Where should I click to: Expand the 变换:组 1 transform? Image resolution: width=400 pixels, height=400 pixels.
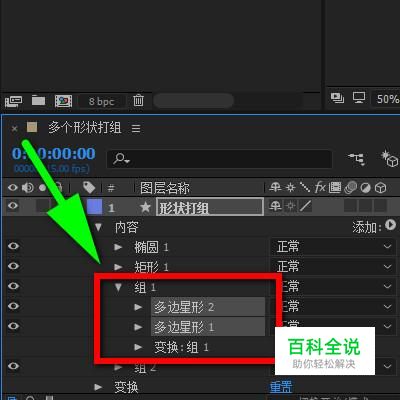click(x=138, y=347)
